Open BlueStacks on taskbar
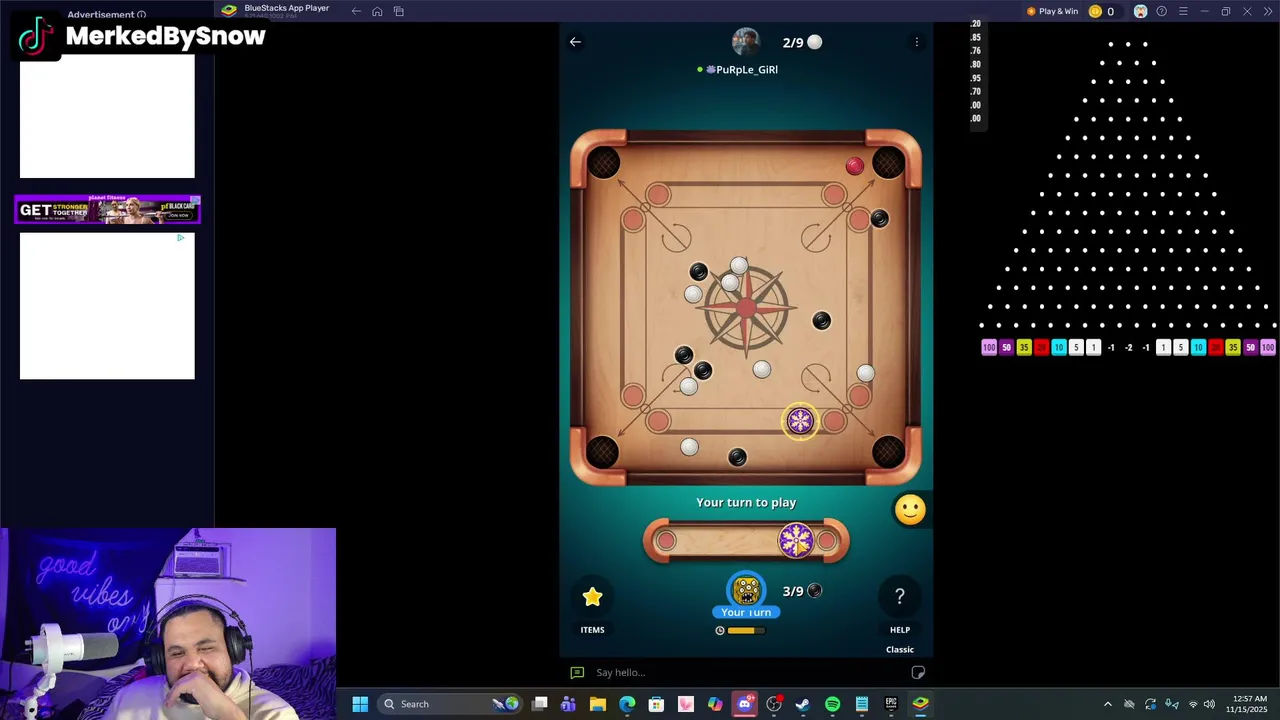The width and height of the screenshot is (1280, 720). [x=920, y=704]
